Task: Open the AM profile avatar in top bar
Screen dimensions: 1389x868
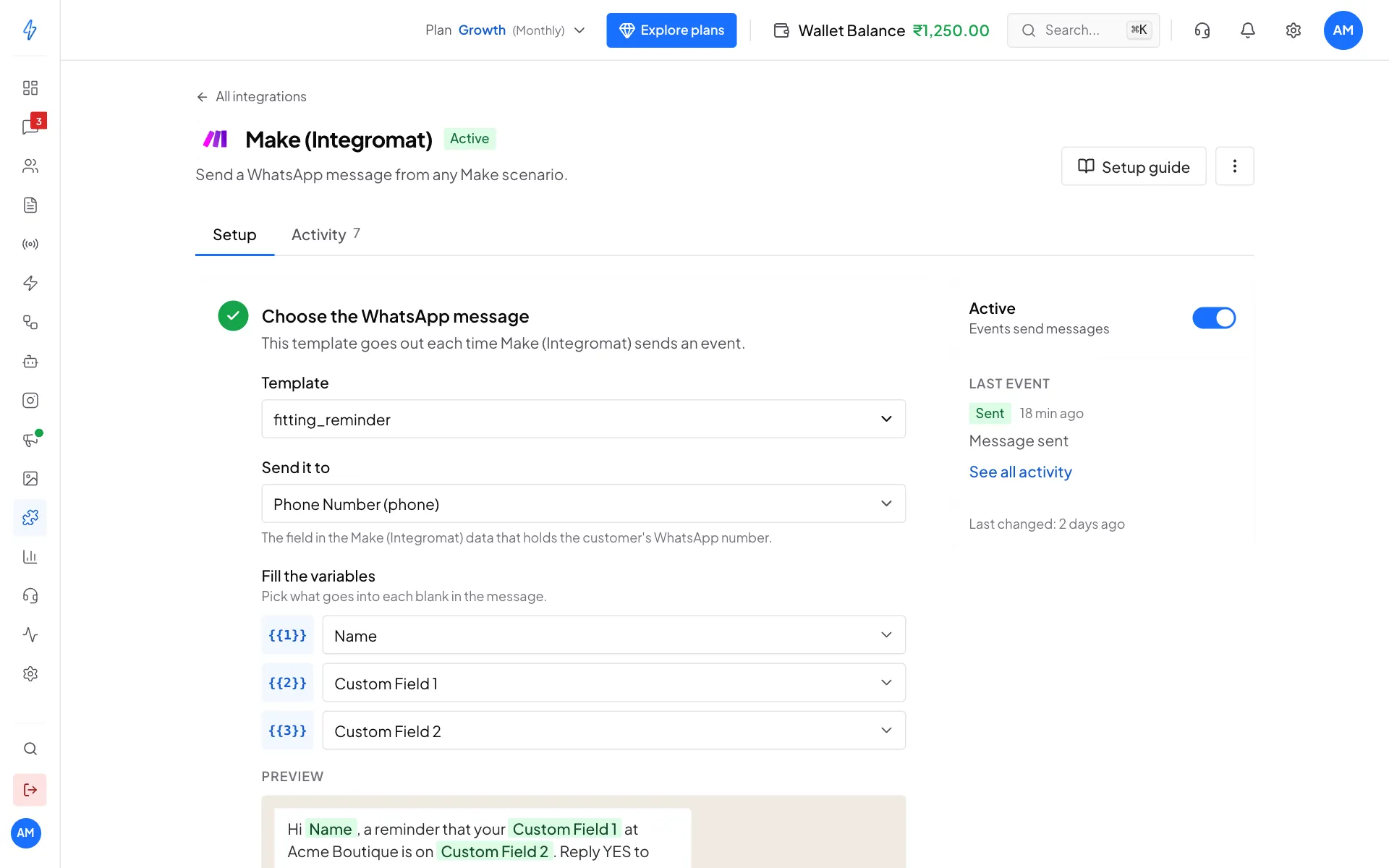Action: pyautogui.click(x=1343, y=30)
